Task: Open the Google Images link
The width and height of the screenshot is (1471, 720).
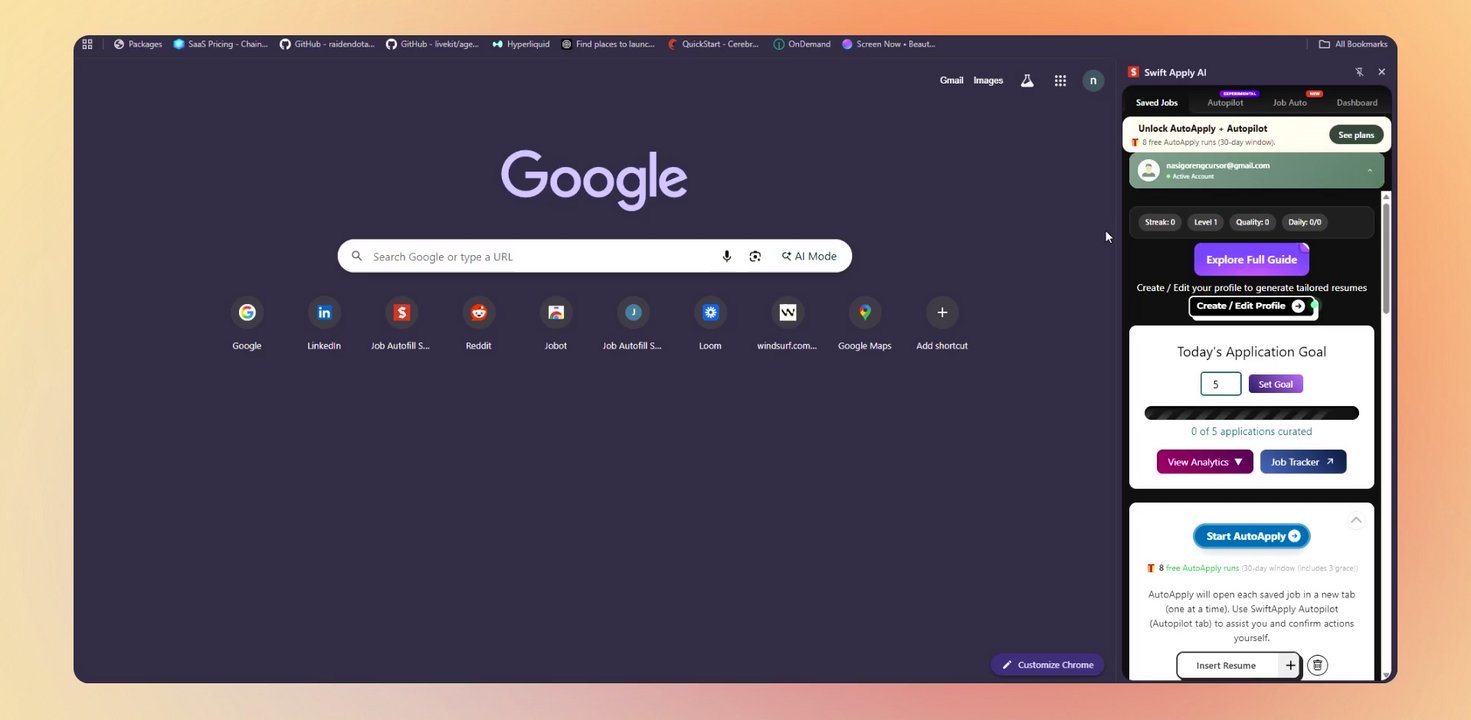Action: 988,81
